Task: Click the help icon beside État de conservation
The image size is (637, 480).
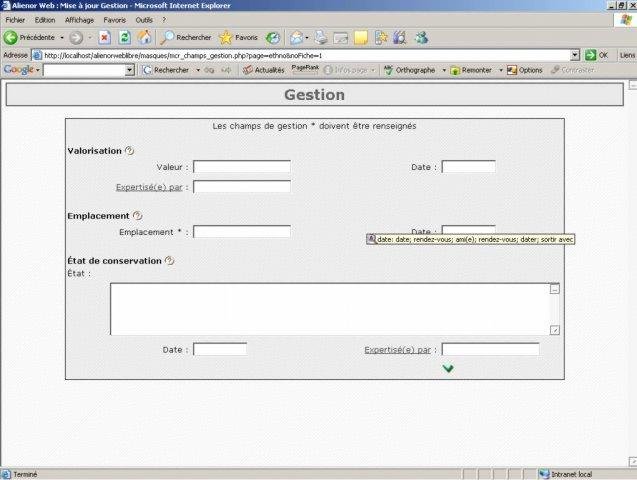Action: [x=169, y=261]
